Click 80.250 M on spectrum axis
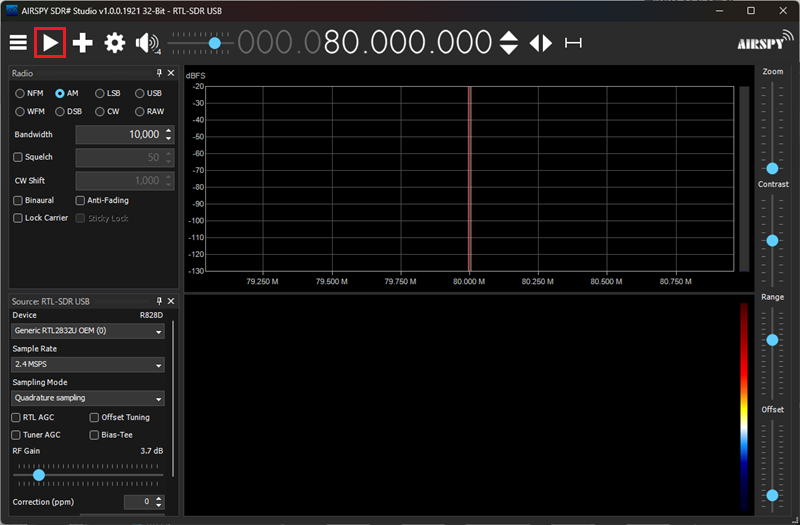 pyautogui.click(x=538, y=282)
